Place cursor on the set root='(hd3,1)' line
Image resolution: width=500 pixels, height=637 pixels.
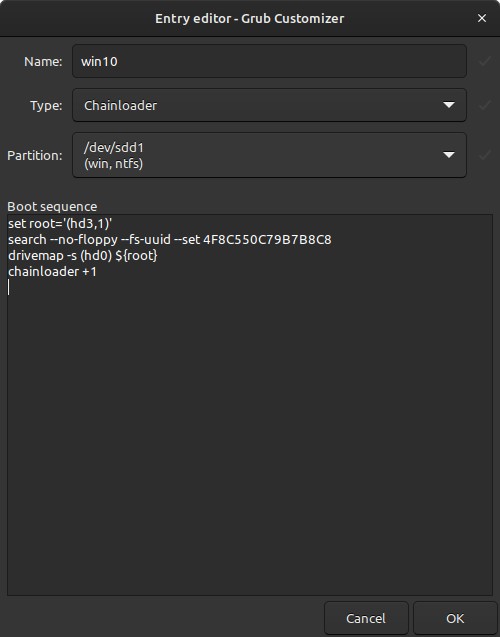[x=60, y=223]
